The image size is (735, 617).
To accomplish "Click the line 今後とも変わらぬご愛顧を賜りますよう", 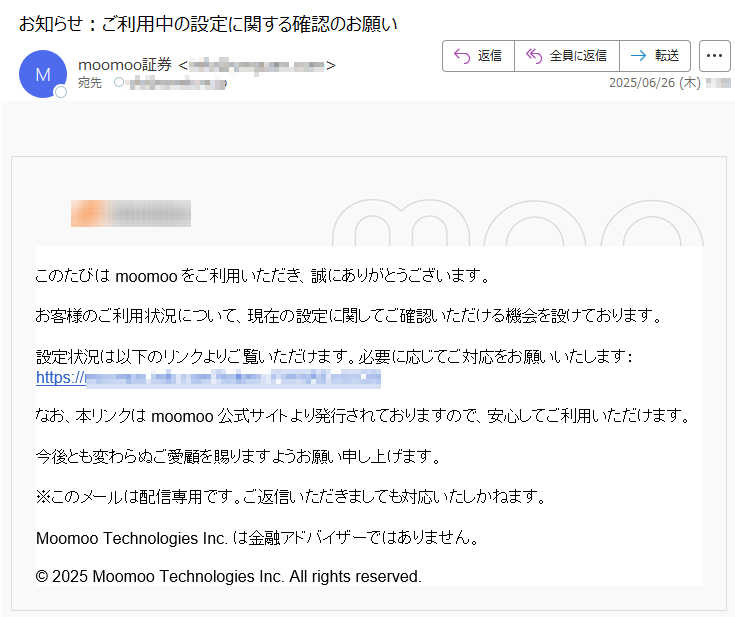I will coord(238,456).
